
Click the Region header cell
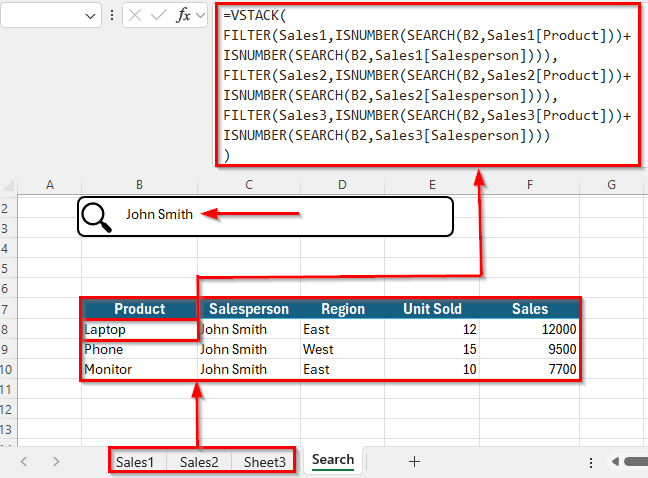click(343, 309)
